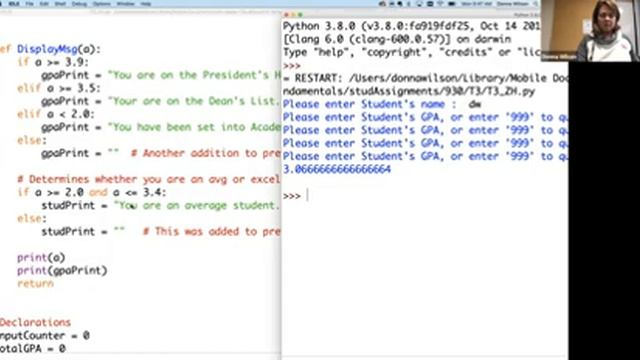Click the "You have been set into Acade" string
640x360 pixels.
coord(194,127)
